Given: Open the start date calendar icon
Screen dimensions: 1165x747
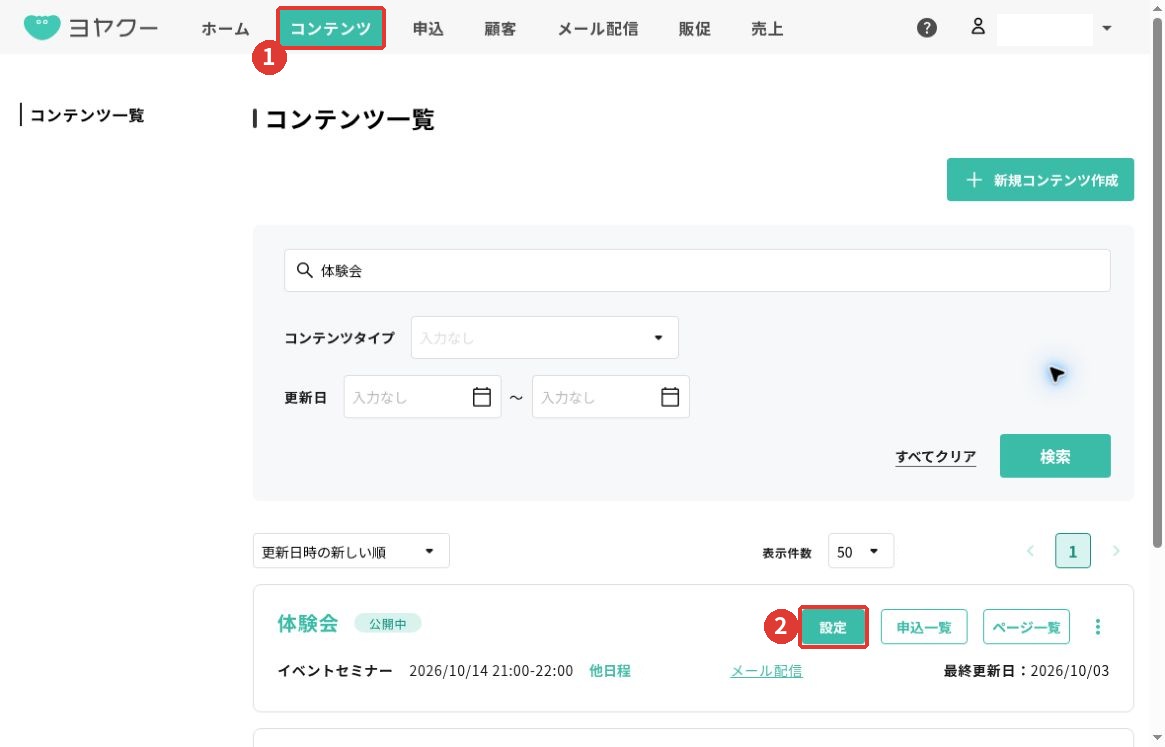Looking at the screenshot, I should tap(481, 397).
